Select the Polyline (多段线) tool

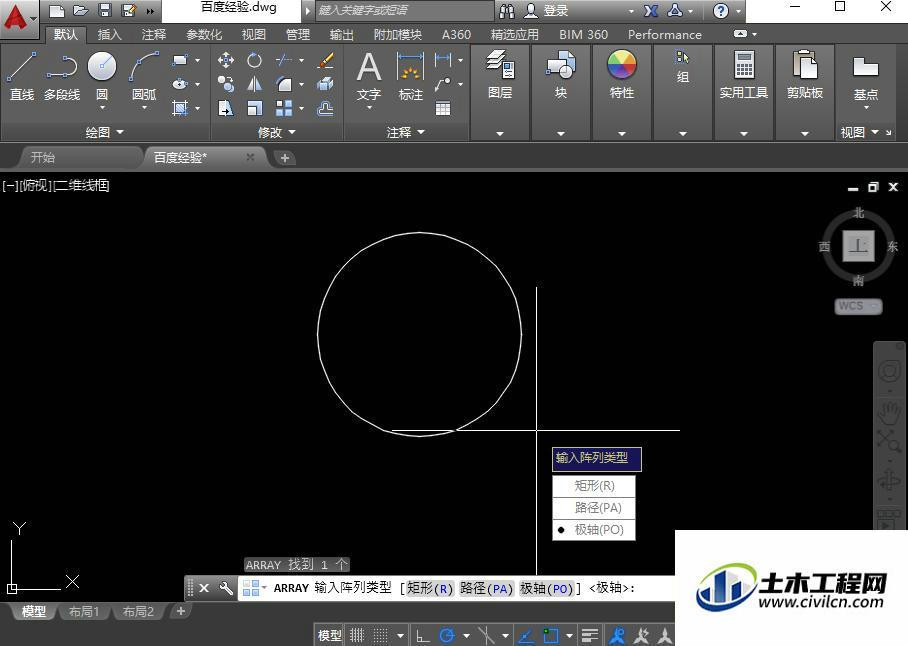62,75
